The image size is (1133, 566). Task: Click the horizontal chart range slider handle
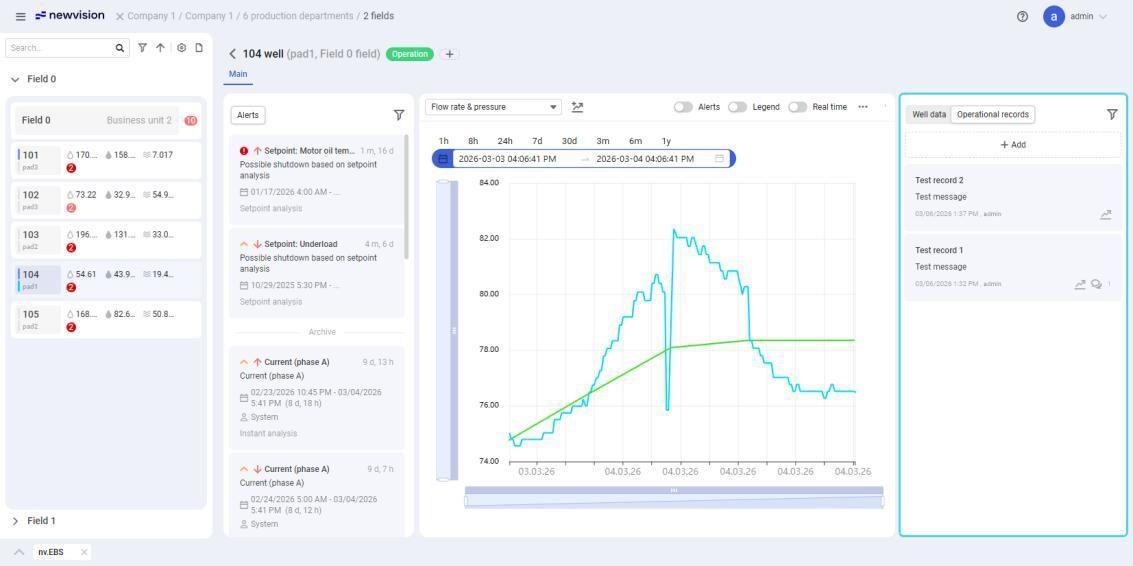(673, 490)
